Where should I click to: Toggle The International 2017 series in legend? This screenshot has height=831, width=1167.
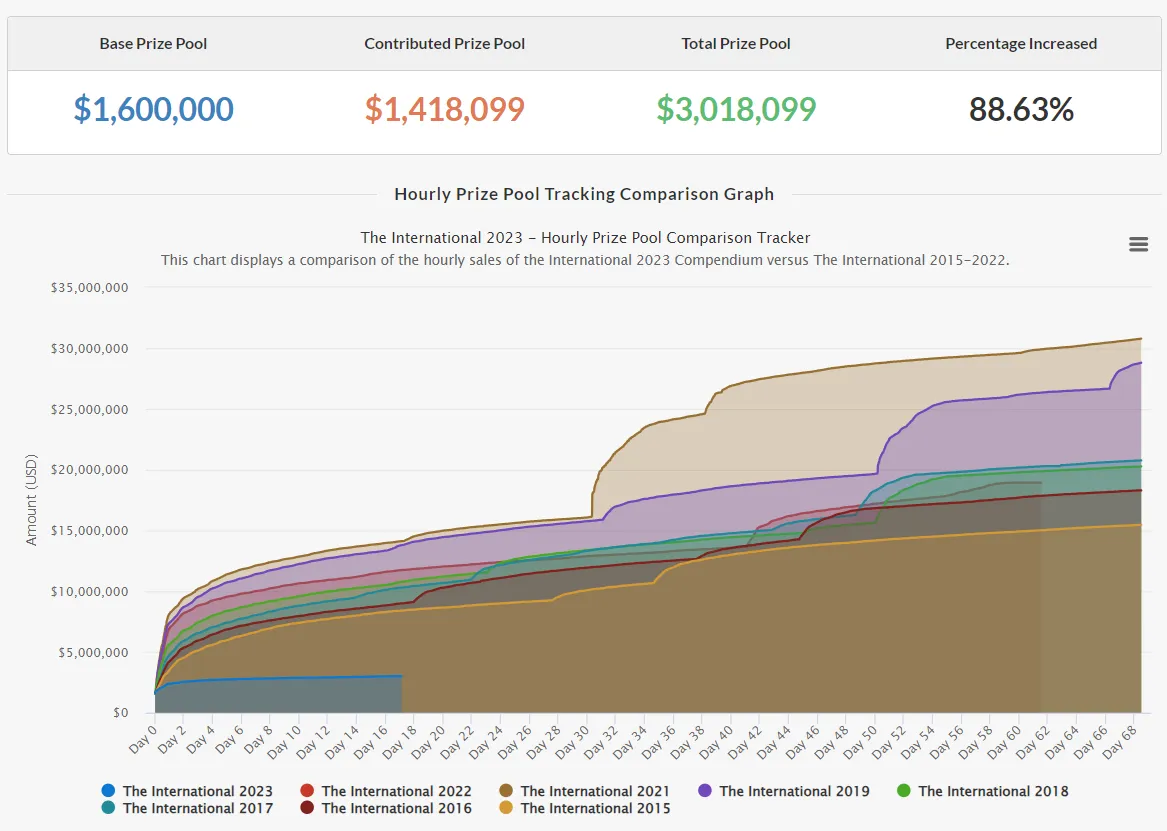187,808
